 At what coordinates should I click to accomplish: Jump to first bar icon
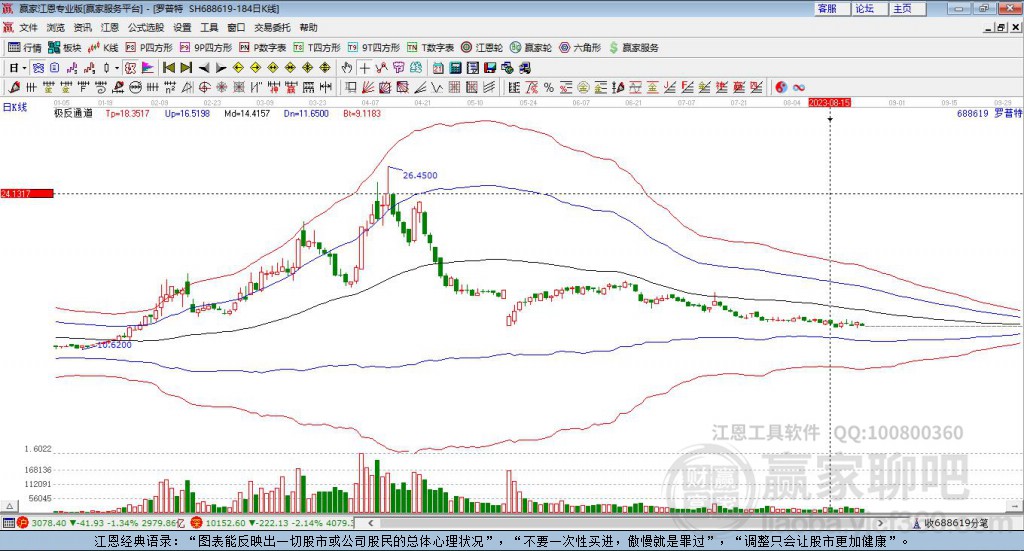(169, 68)
